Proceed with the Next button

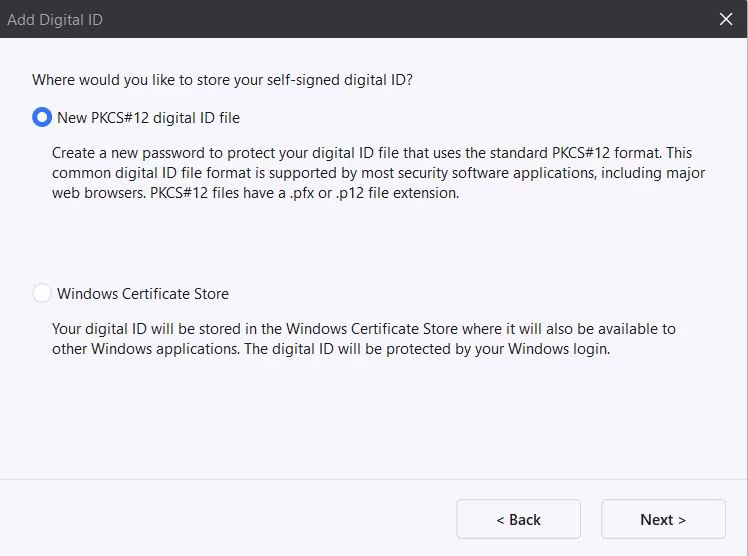[663, 519]
